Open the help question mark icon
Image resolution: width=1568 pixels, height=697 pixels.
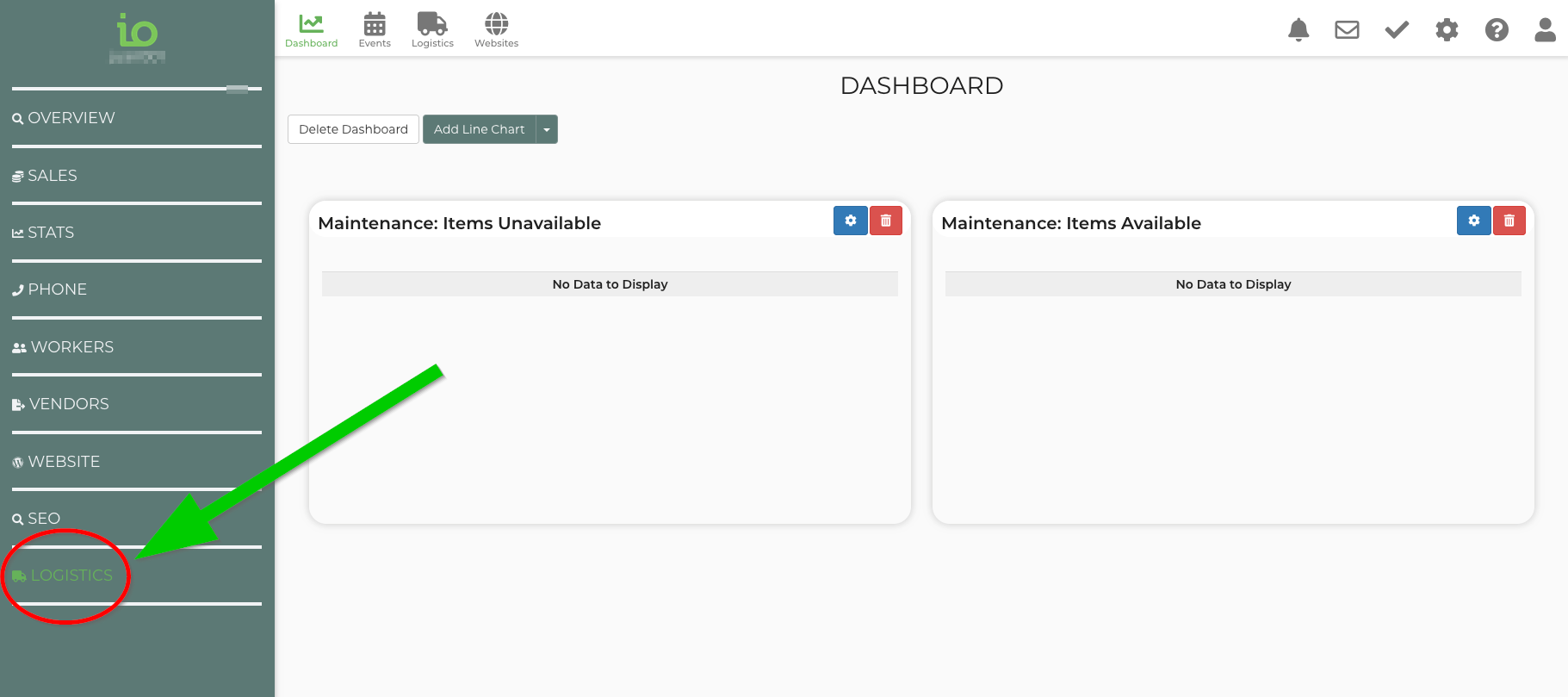(1497, 30)
